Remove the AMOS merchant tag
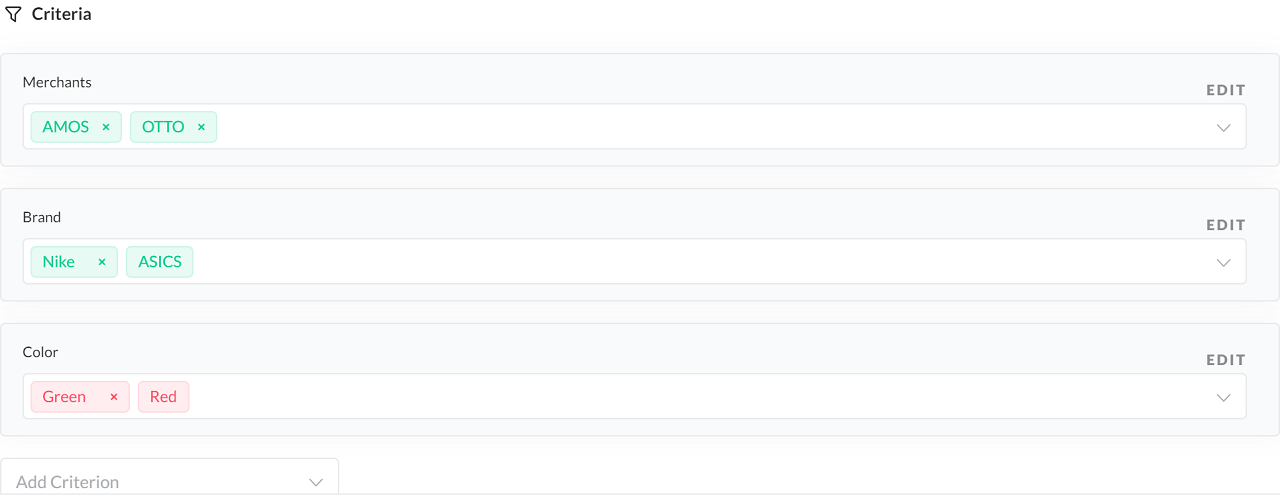The height and width of the screenshot is (504, 1280). pyautogui.click(x=106, y=127)
